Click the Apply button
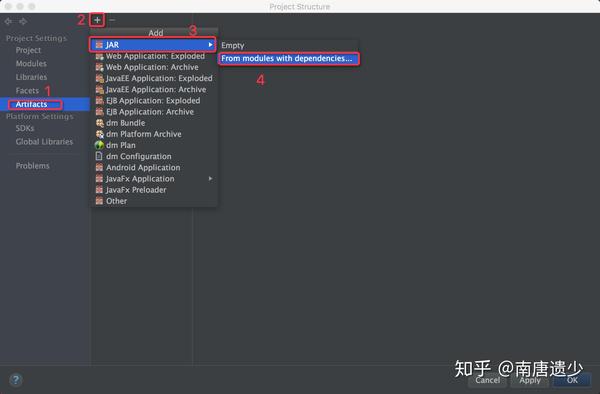The image size is (600, 394). [530, 380]
